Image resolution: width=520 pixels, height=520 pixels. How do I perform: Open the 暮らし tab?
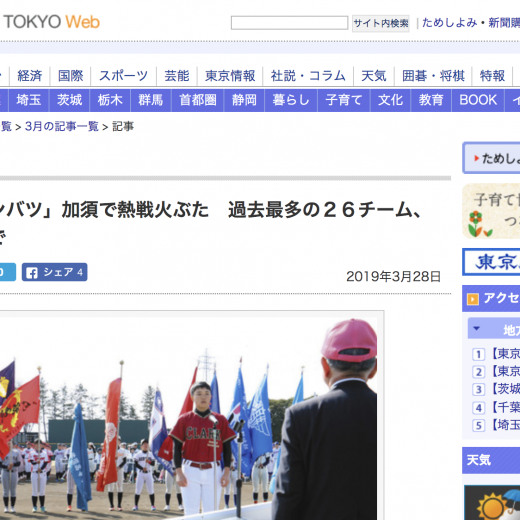pyautogui.click(x=291, y=100)
